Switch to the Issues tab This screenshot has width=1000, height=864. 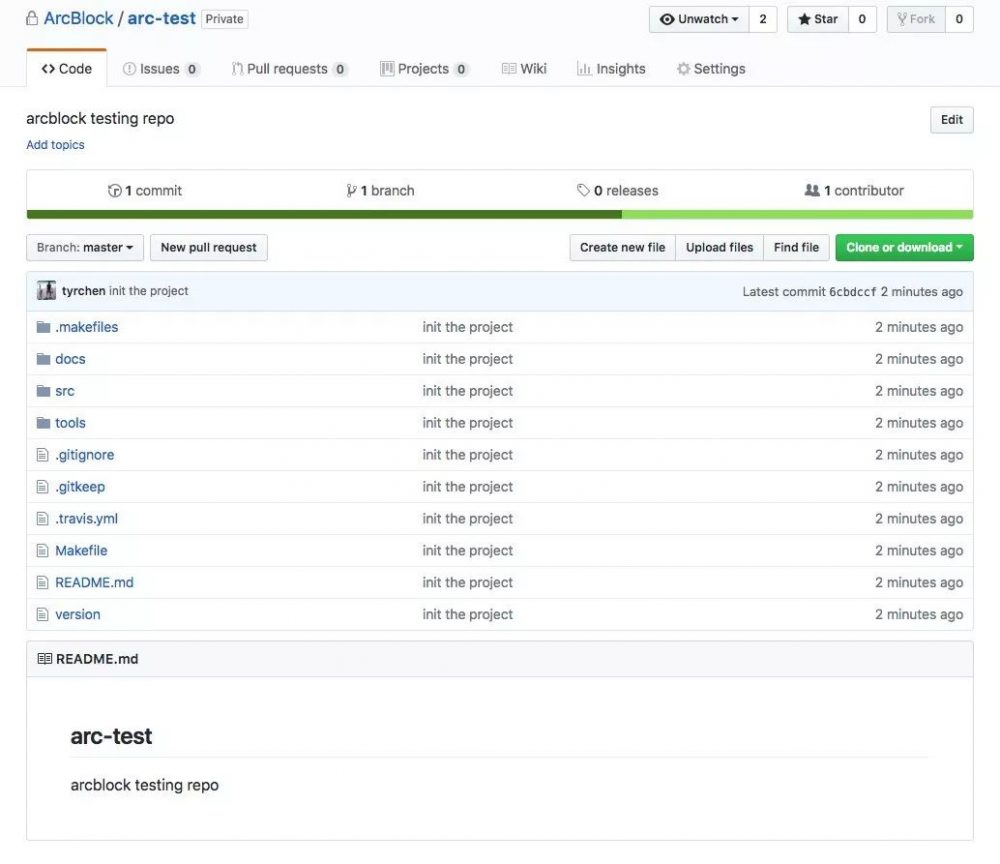161,69
